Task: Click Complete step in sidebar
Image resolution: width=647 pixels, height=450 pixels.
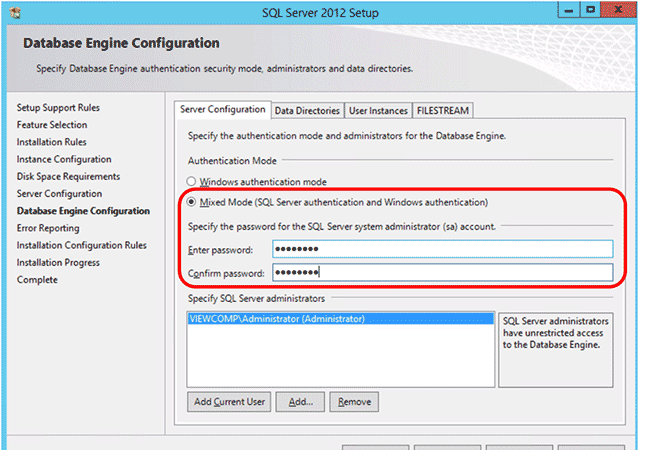Action: (37, 280)
